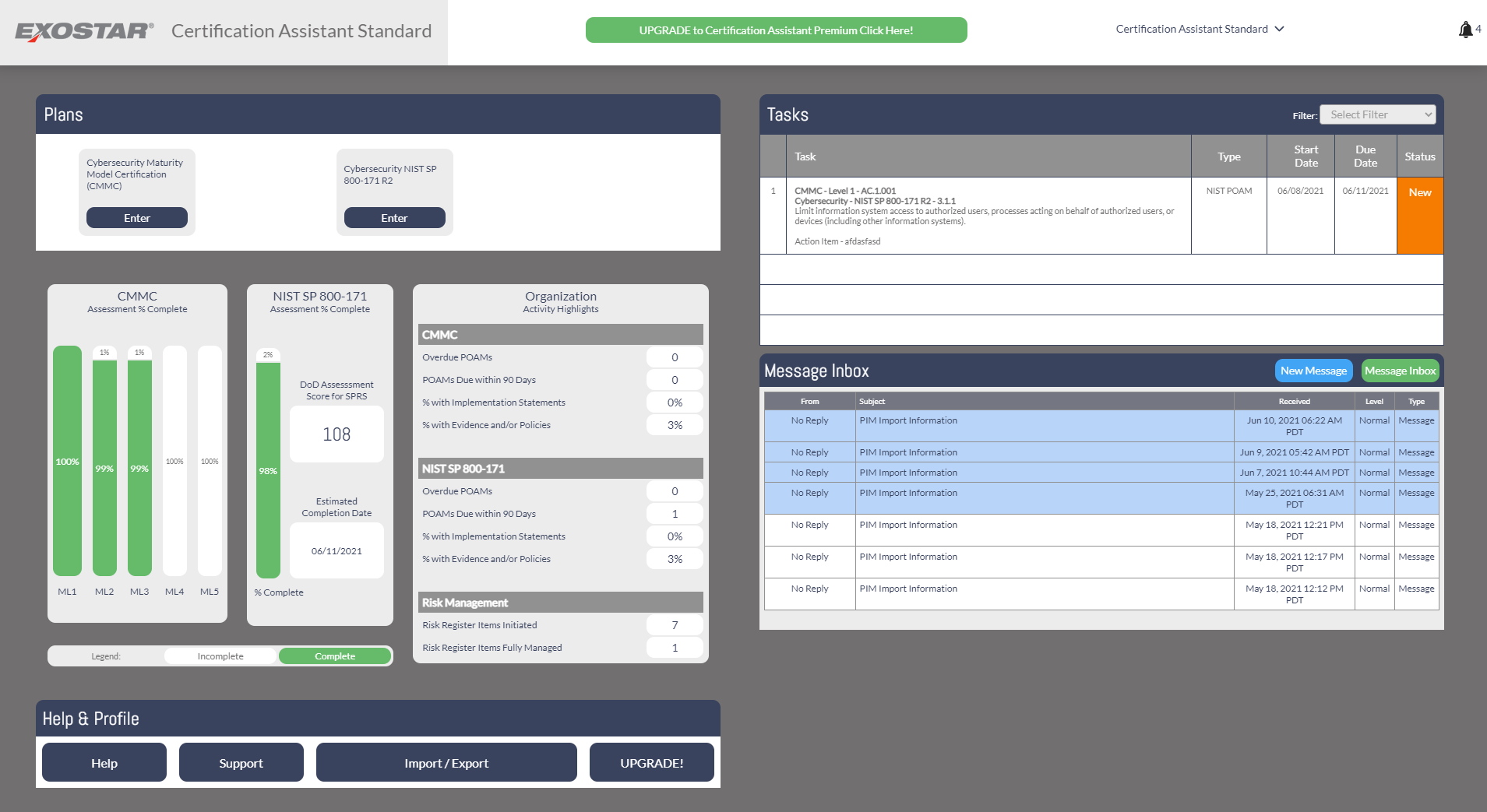The height and width of the screenshot is (812, 1487).
Task: Click the upgrade to Premium banner
Action: click(x=776, y=30)
